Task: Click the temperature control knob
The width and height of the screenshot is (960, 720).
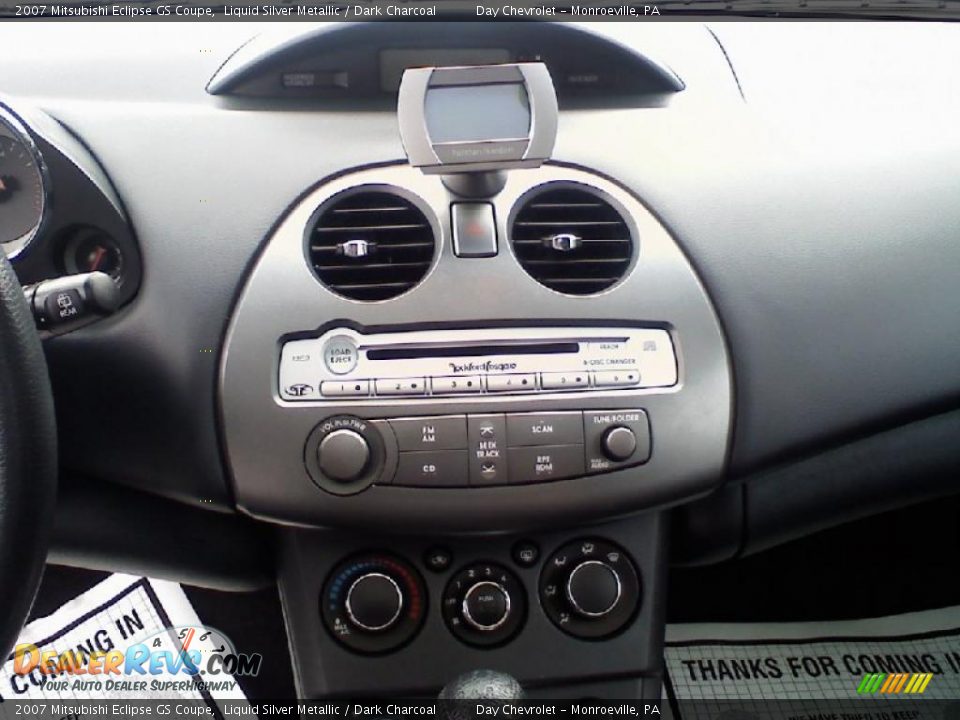Action: click(374, 602)
